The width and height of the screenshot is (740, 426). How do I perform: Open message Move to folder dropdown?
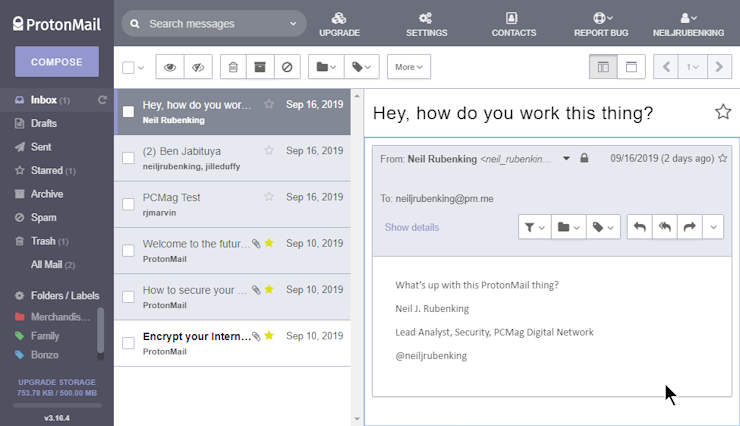pyautogui.click(x=569, y=227)
